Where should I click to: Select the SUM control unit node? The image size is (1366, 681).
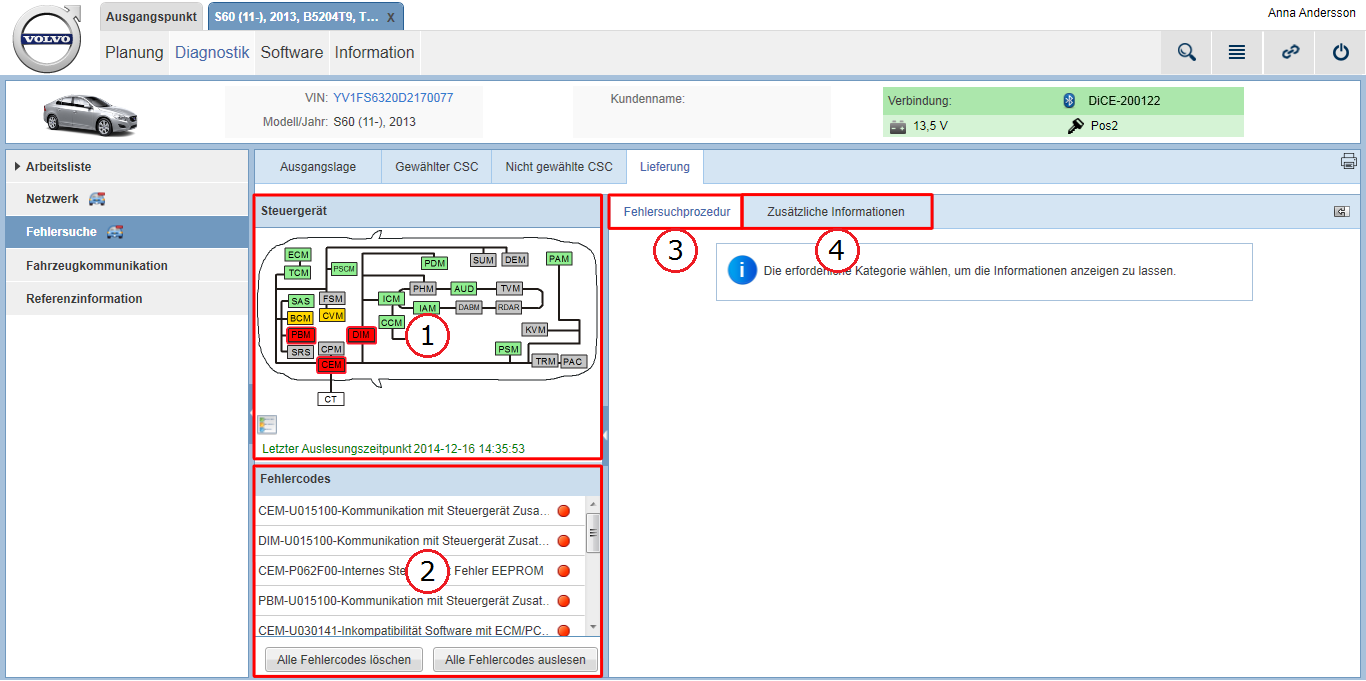point(484,260)
